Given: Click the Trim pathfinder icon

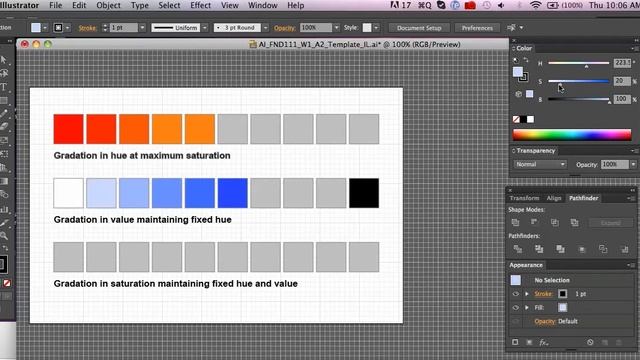Looking at the screenshot, I should click(x=539, y=249).
